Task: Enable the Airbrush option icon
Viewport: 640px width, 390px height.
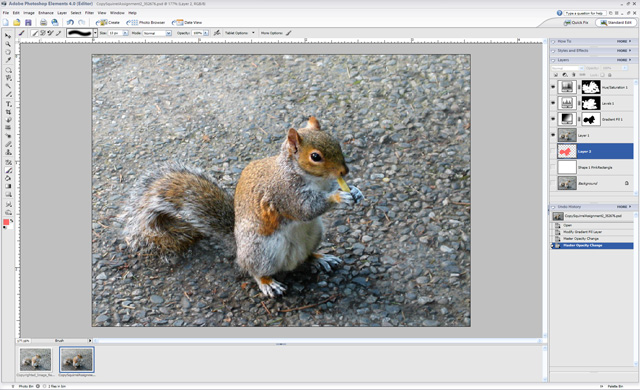Action: coord(217,33)
